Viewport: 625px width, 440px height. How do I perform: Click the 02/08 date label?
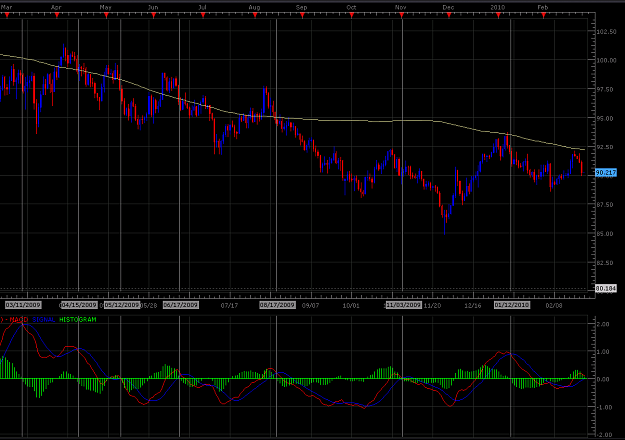[554, 305]
